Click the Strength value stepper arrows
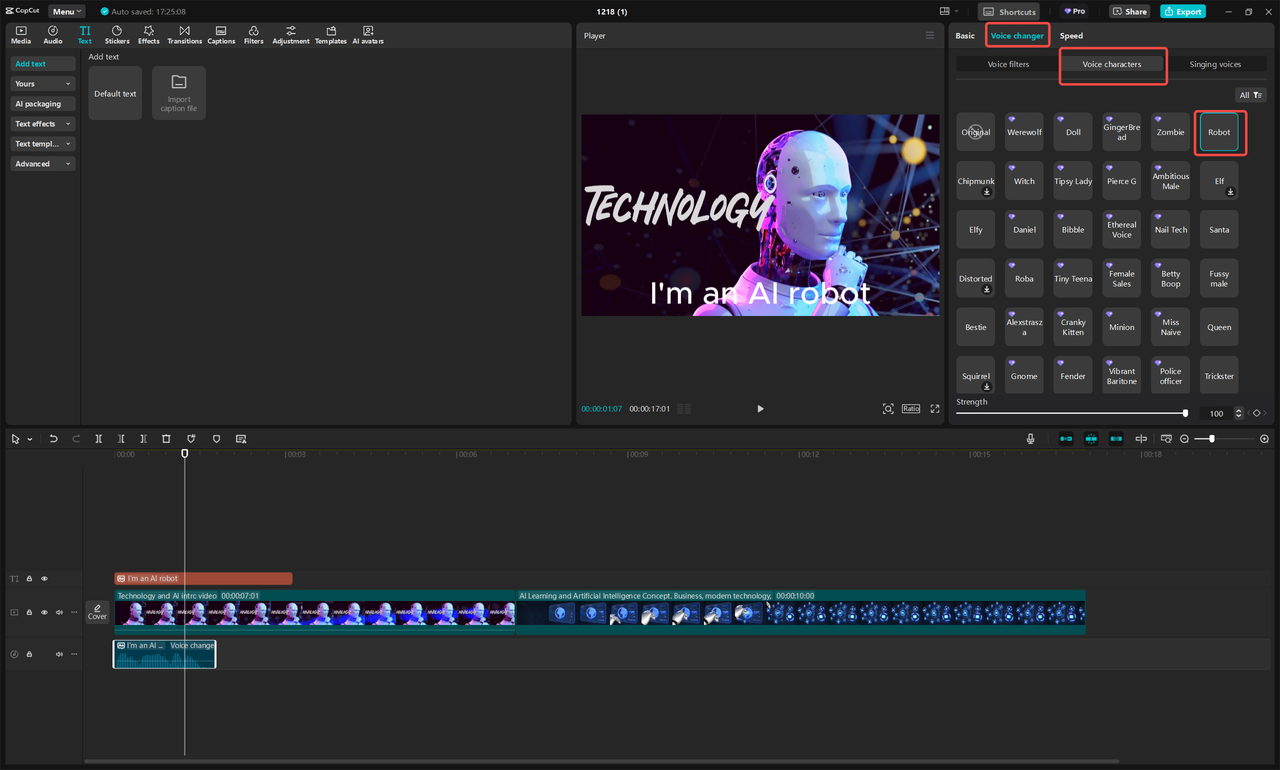The width and height of the screenshot is (1280, 770). (1239, 413)
